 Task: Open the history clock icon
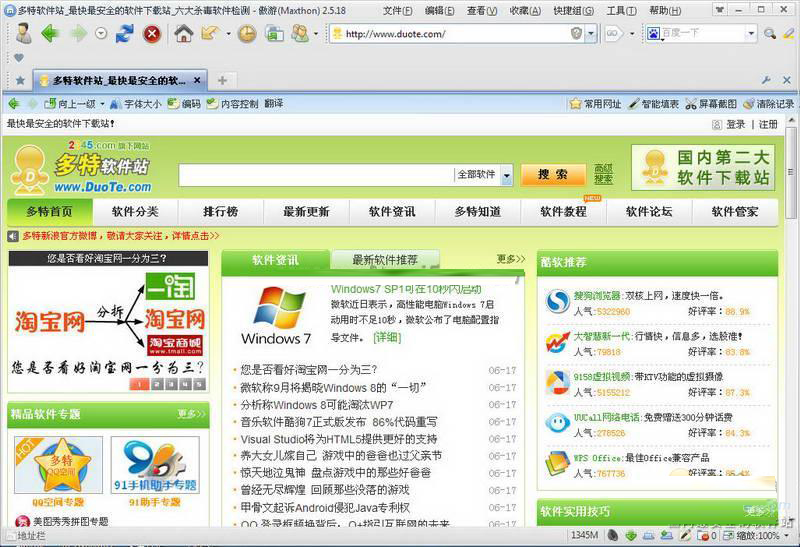click(247, 34)
